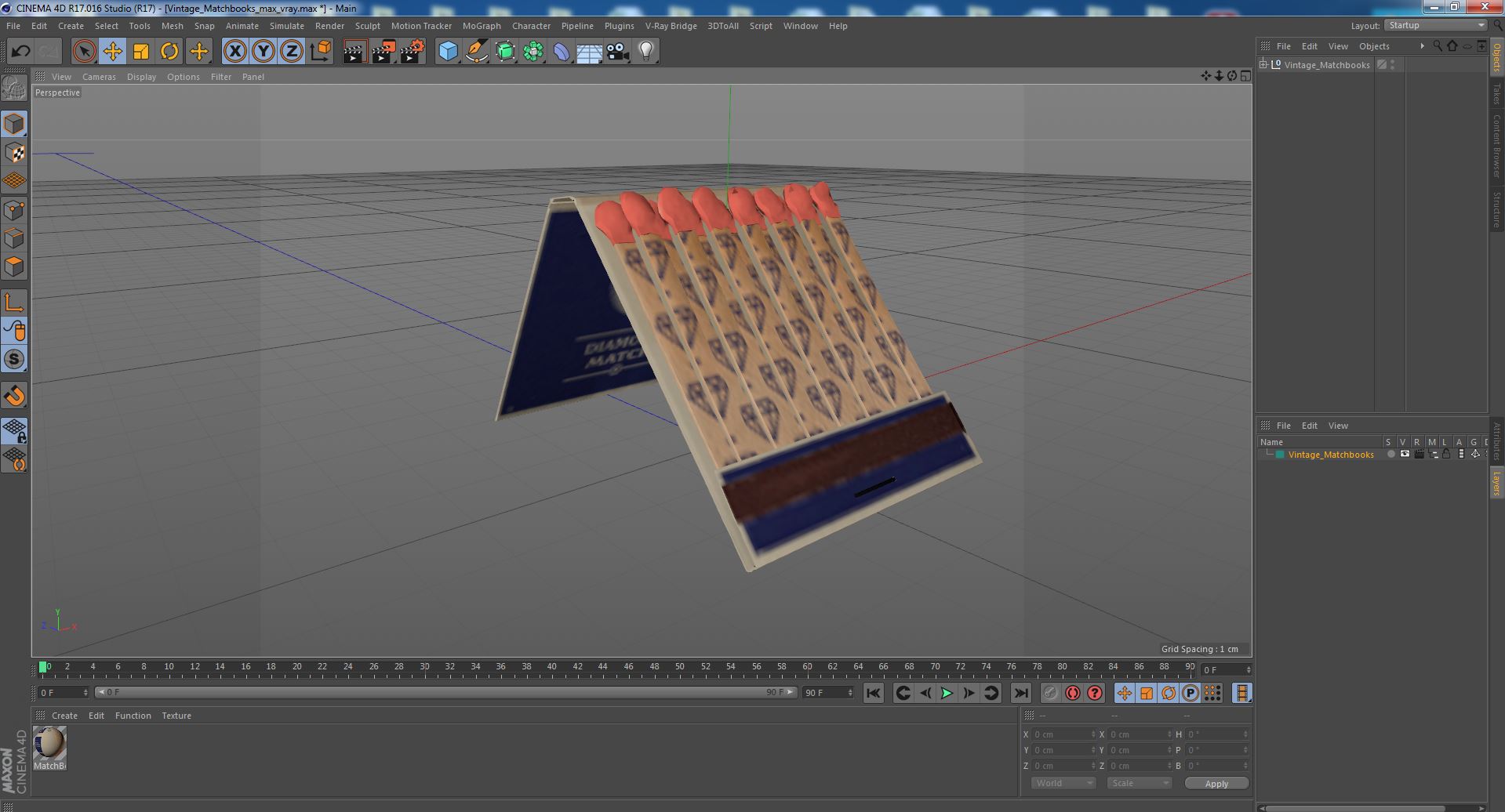Select the Rotate tool
Screen dimensions: 1505x812
click(169, 52)
